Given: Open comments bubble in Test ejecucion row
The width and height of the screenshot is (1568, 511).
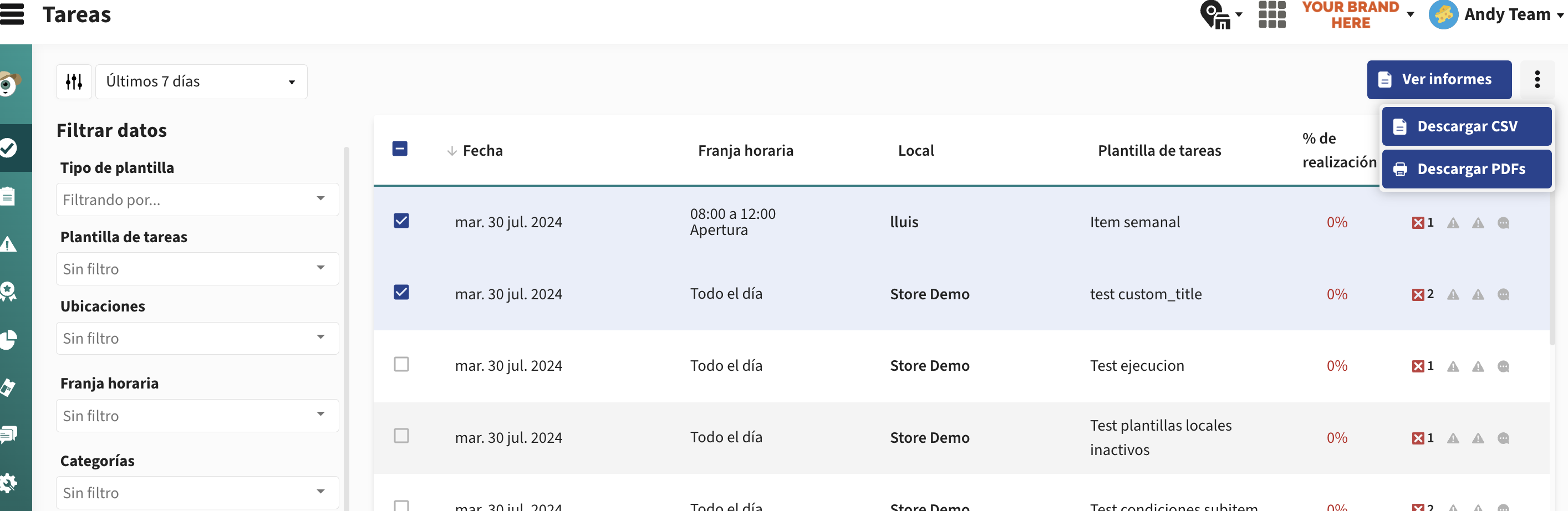Looking at the screenshot, I should point(1504,366).
